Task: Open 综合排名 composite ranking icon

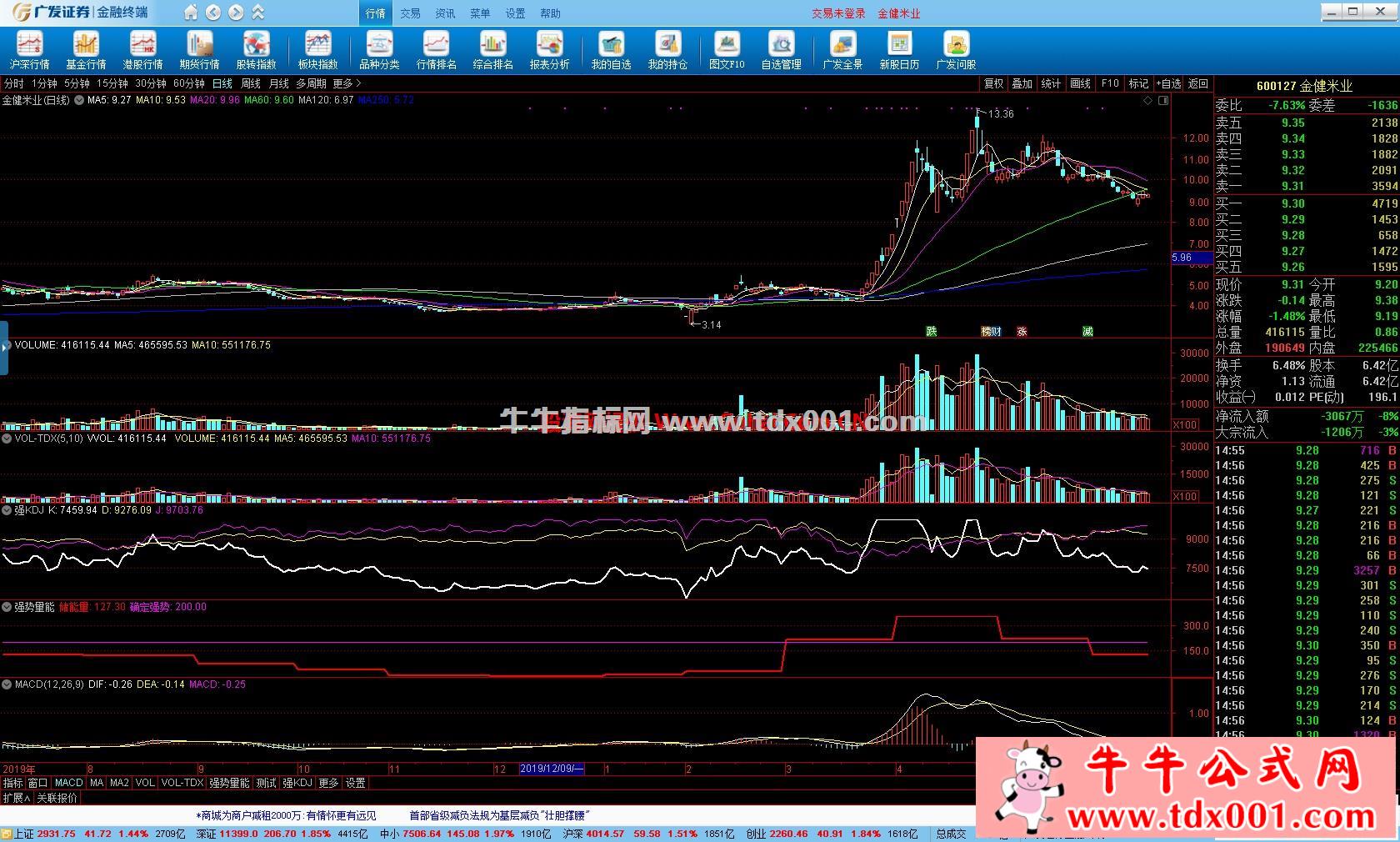Action: 492,50
